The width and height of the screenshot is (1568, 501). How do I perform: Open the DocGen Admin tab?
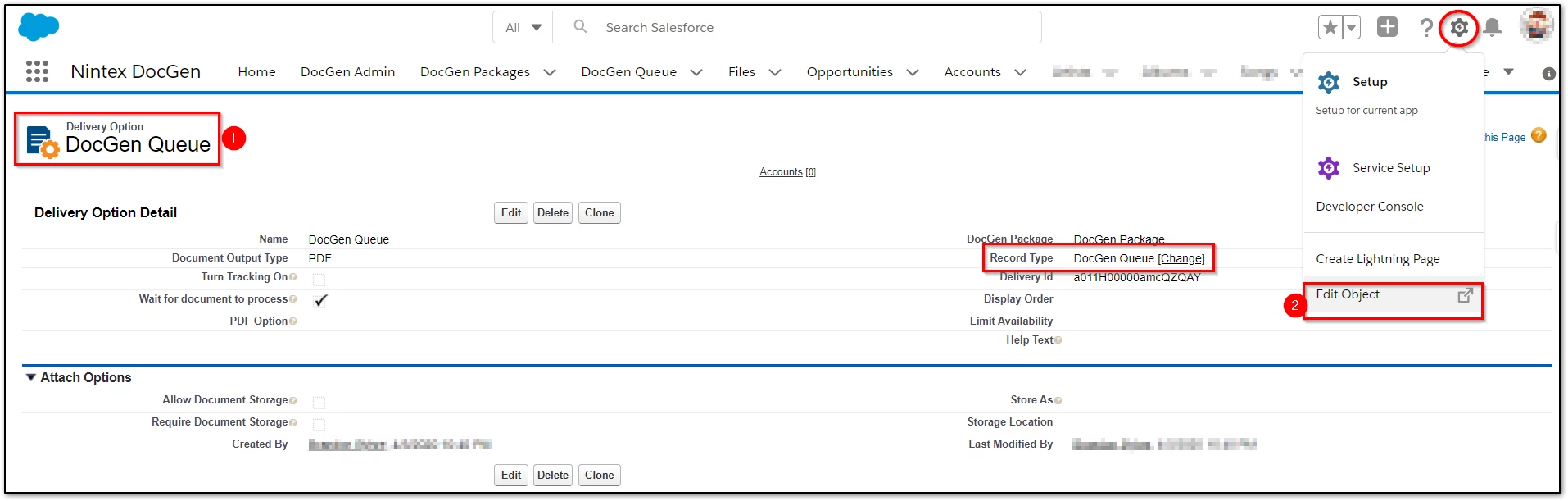(347, 72)
